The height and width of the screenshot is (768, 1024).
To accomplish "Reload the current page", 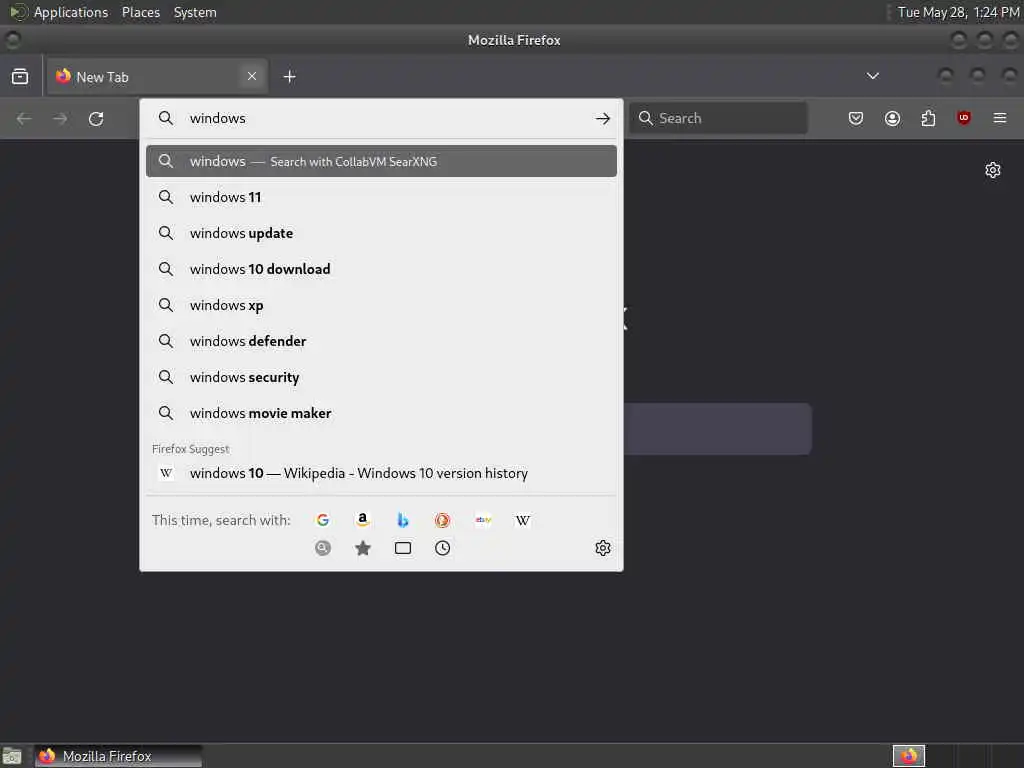I will 96,118.
